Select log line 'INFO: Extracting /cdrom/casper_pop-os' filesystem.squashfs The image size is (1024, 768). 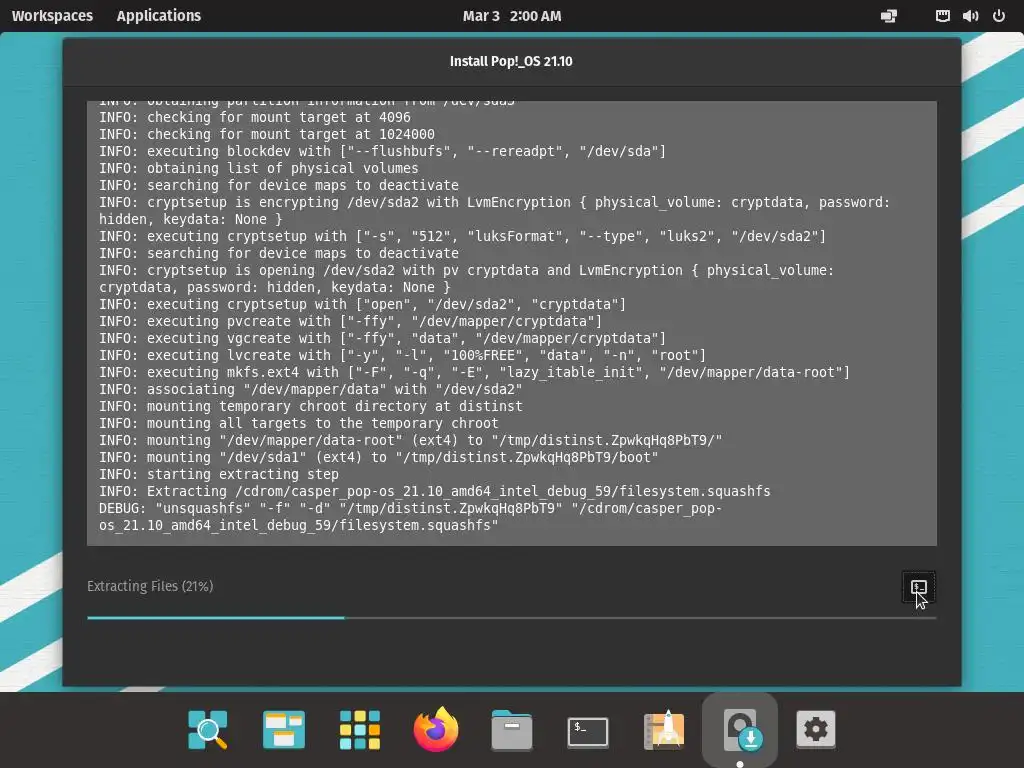coord(434,491)
